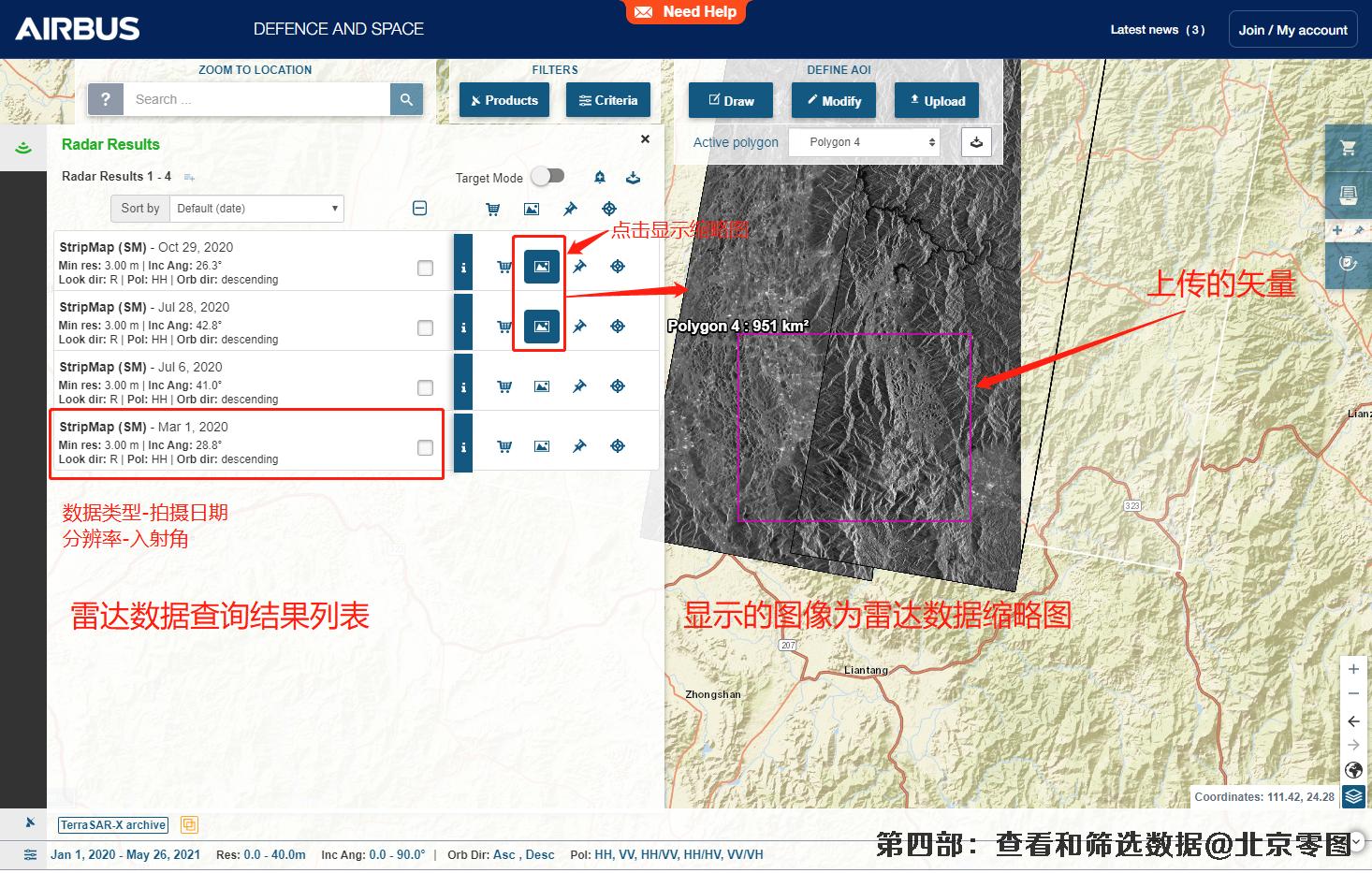
Task: Click Join / My account button
Action: pos(1292,30)
